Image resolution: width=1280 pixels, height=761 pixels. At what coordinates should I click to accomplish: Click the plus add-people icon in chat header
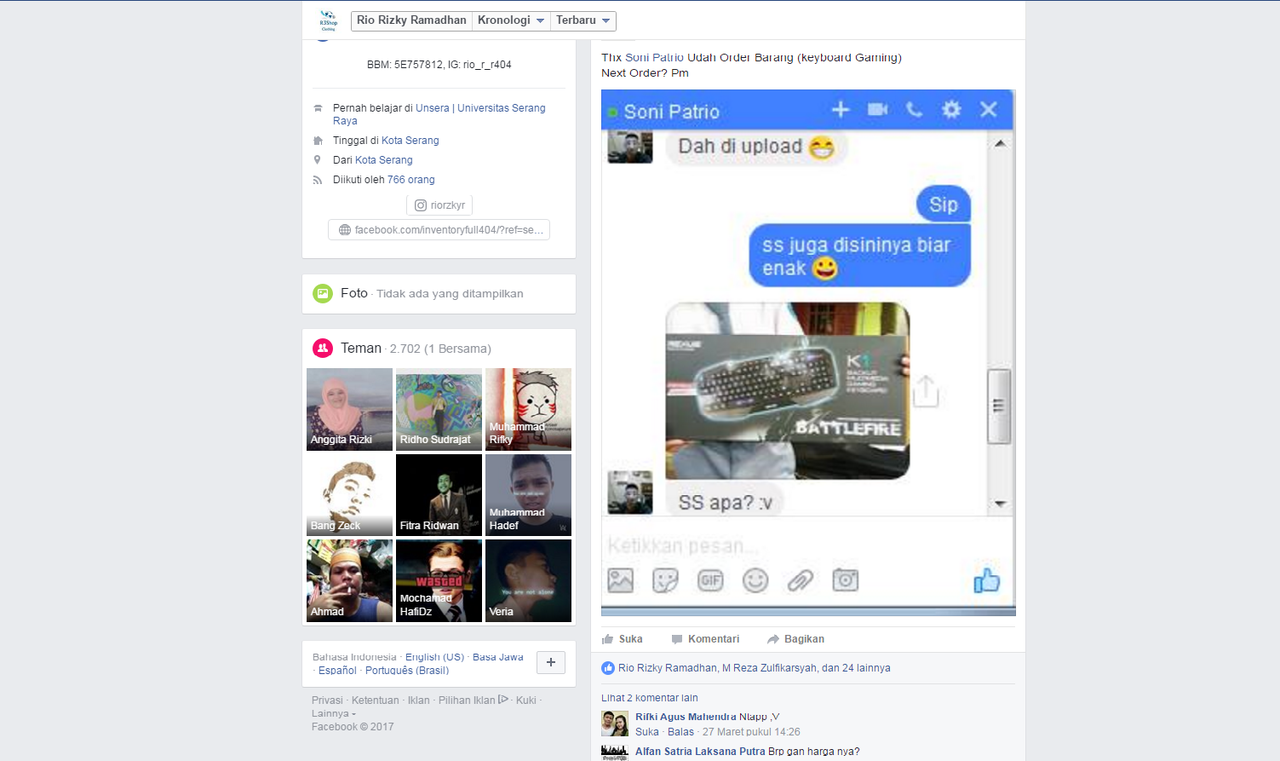(840, 109)
